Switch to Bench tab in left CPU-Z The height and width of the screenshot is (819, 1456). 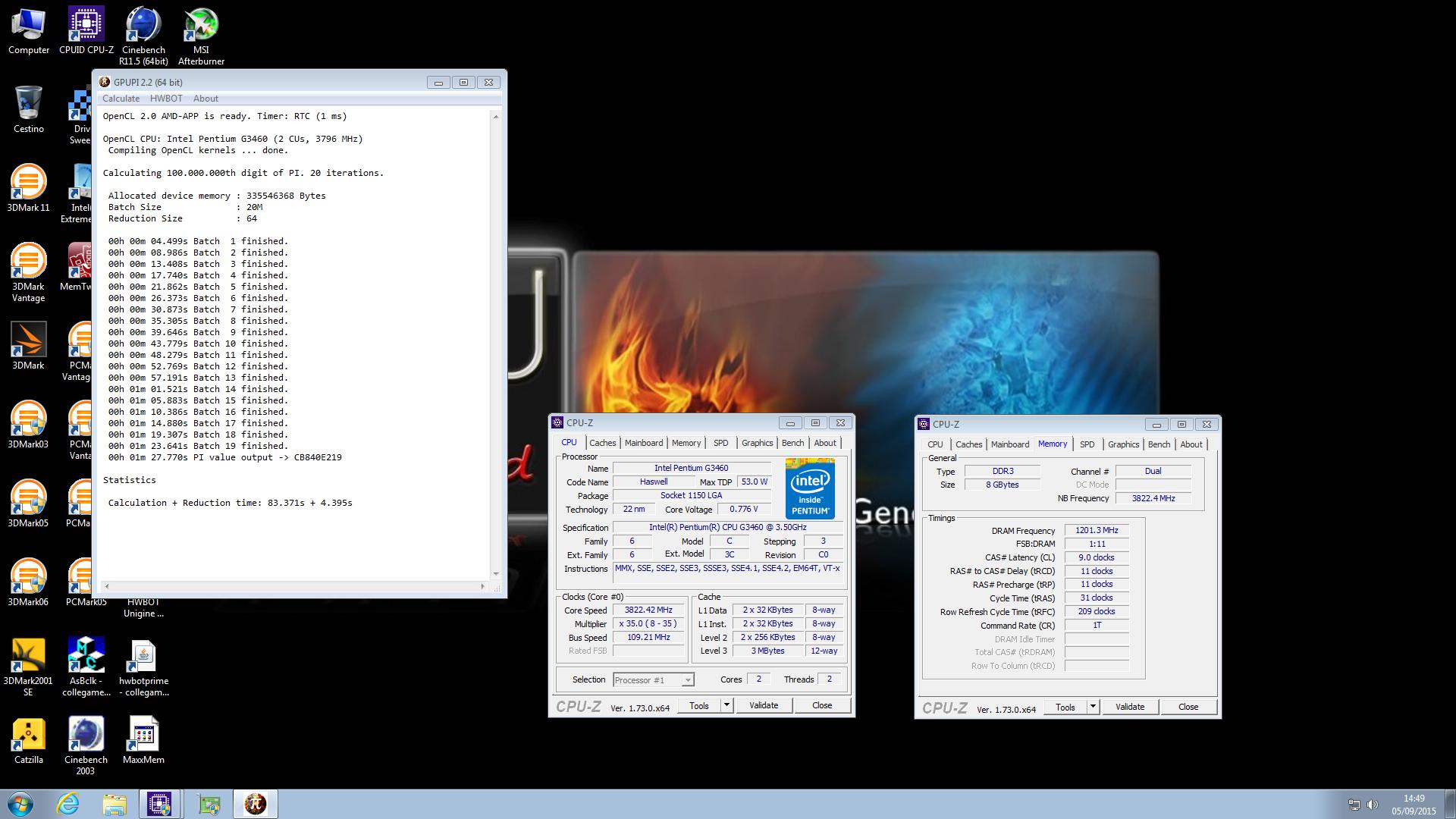pos(793,443)
